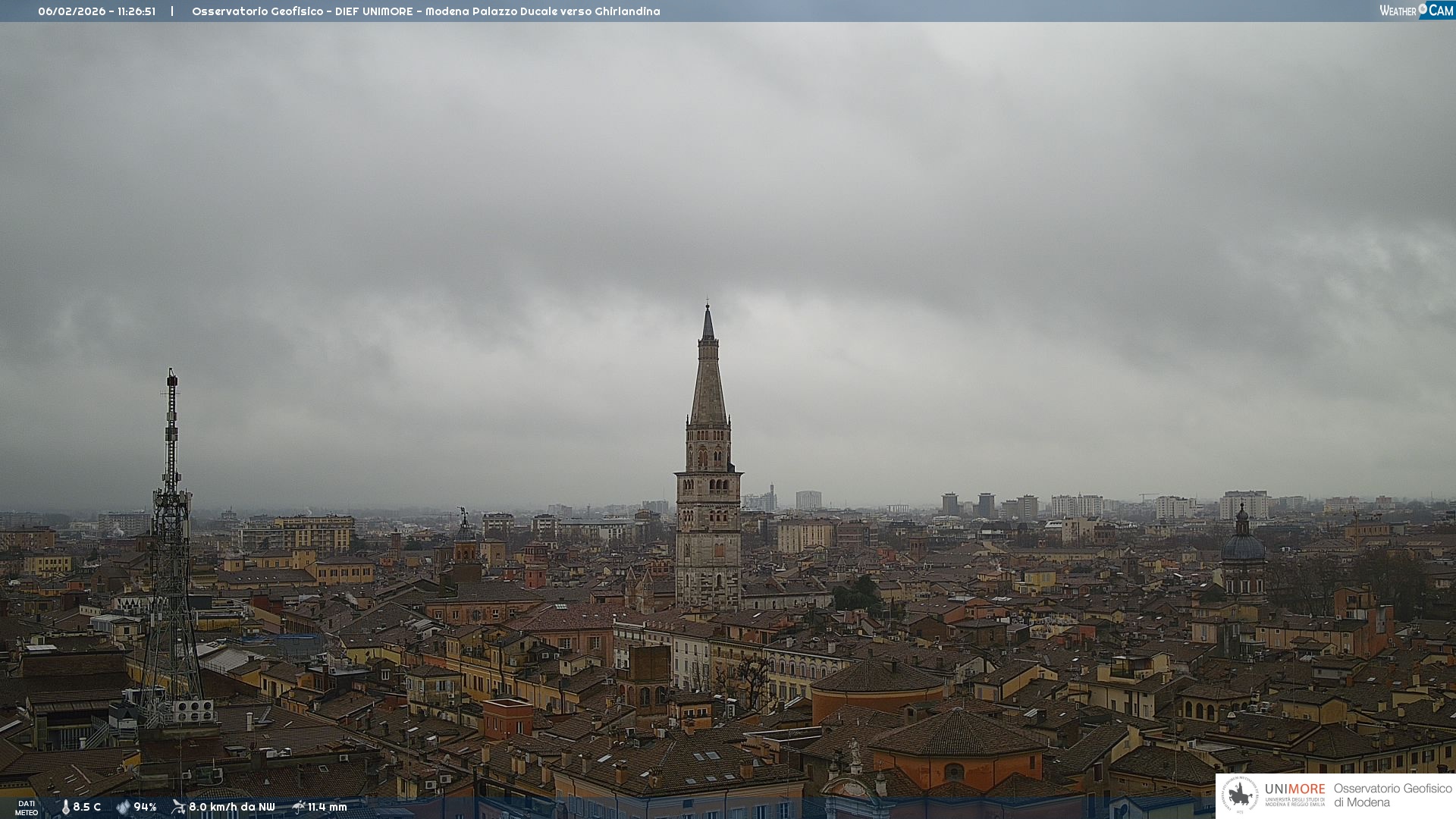The height and width of the screenshot is (819, 1456).
Task: Click the 8.0 km/h da NW wind reading
Action: 231,808
